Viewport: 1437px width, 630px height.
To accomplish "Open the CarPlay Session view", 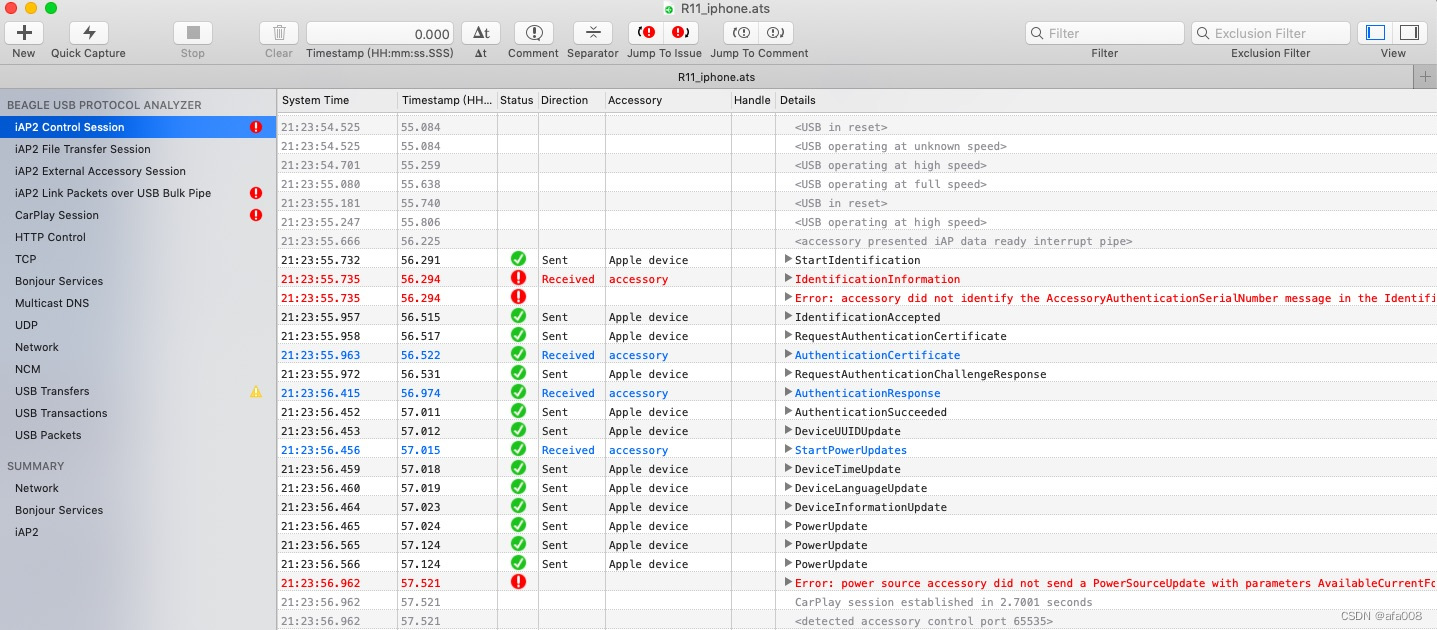I will point(138,215).
